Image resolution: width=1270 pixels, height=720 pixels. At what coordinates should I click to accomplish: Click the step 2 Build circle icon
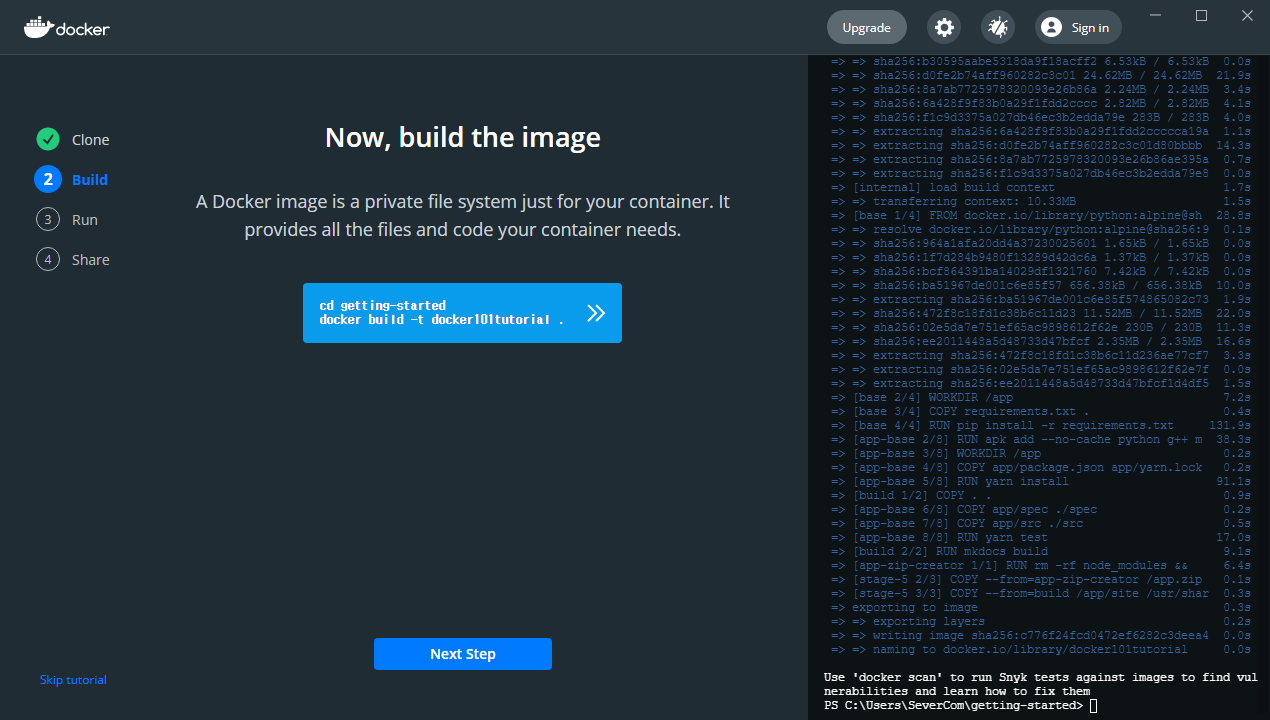coord(48,180)
